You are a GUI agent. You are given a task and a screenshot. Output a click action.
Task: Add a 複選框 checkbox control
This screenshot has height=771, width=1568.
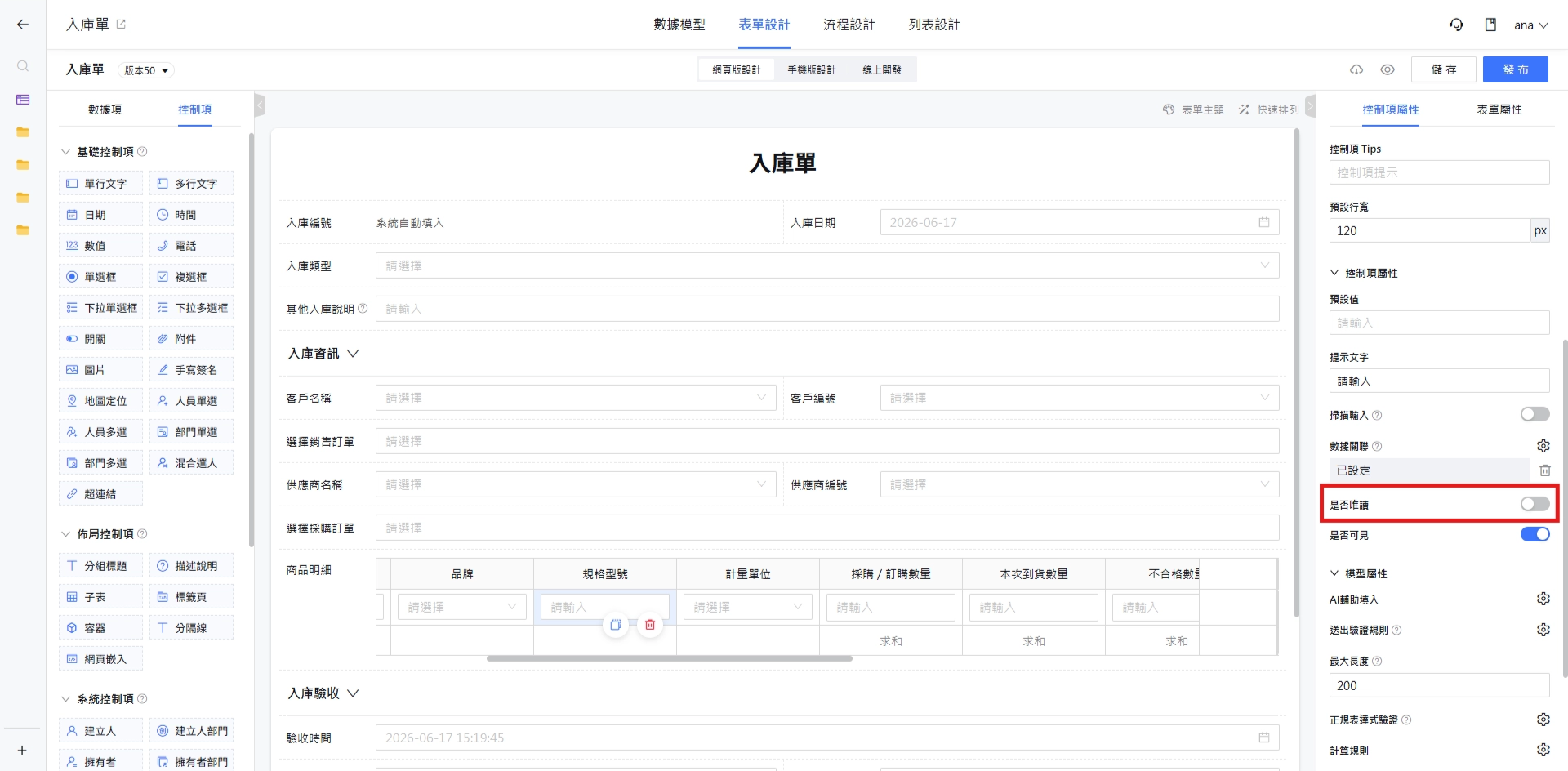[191, 277]
